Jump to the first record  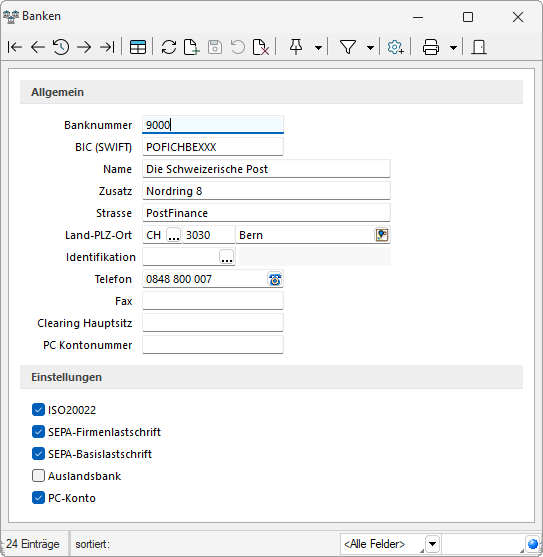[x=15, y=47]
